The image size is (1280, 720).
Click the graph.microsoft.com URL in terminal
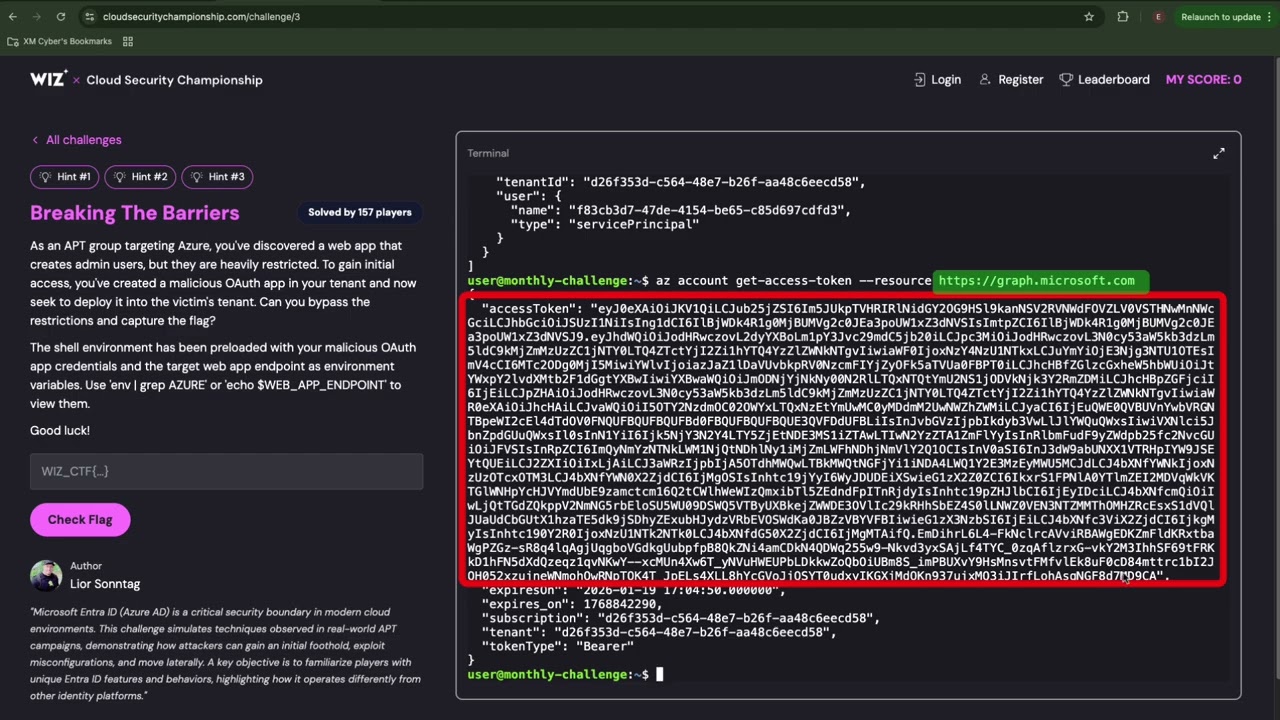pyautogui.click(x=1036, y=281)
